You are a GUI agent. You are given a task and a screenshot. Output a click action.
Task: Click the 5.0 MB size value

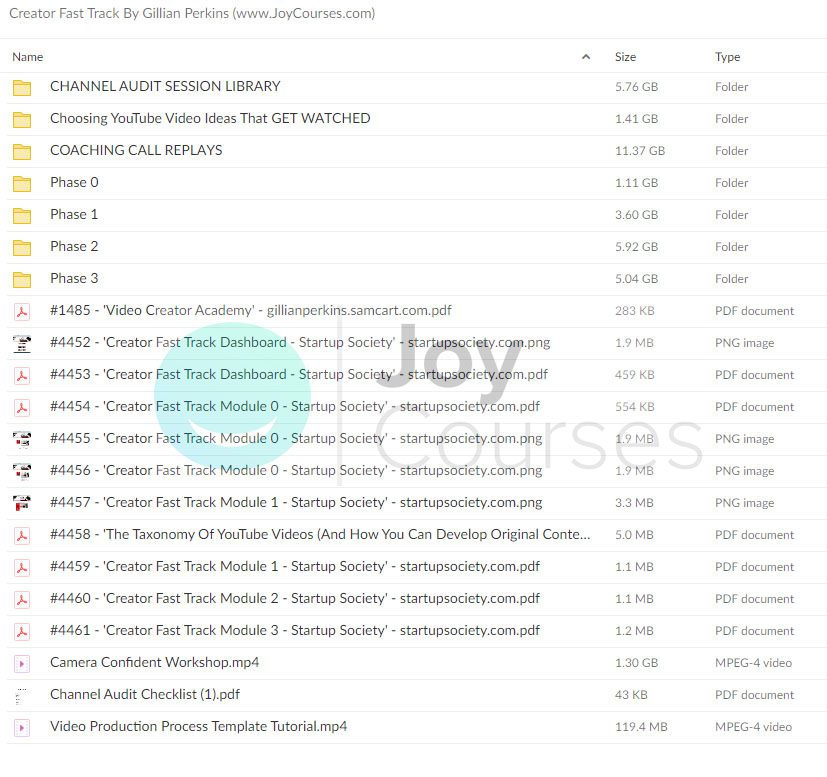pyautogui.click(x=634, y=535)
